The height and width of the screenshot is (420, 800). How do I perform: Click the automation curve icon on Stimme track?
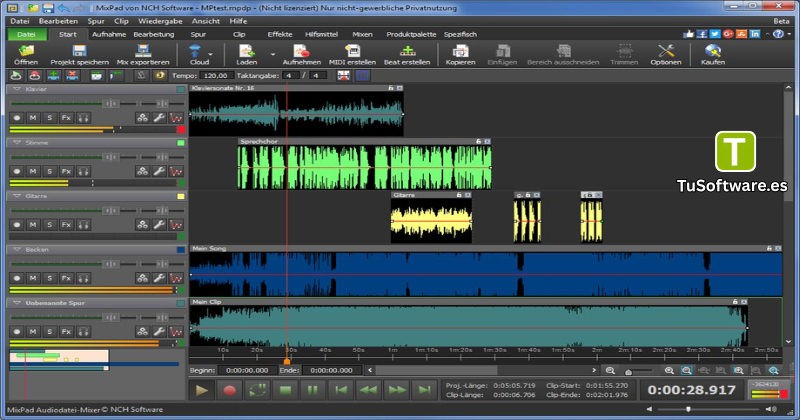click(176, 171)
